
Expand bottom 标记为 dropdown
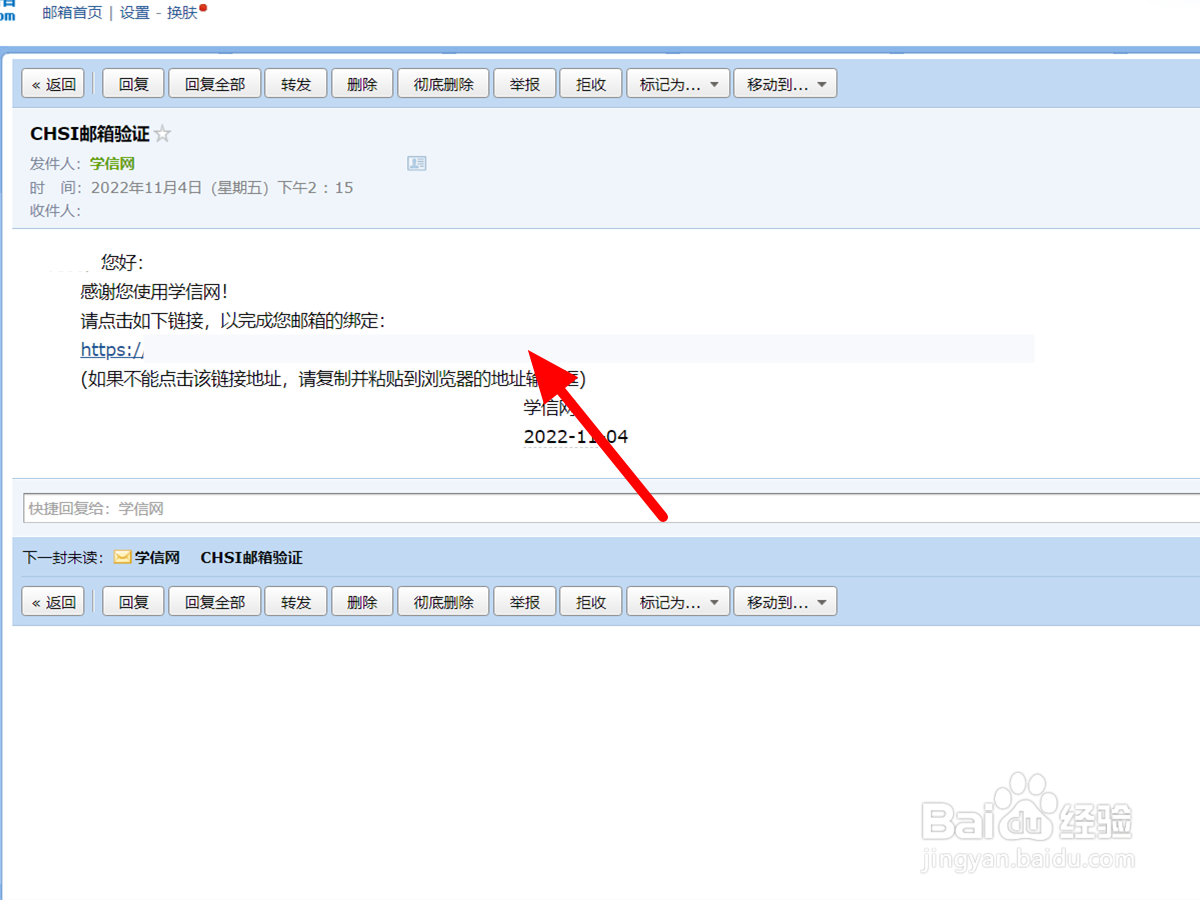[678, 602]
